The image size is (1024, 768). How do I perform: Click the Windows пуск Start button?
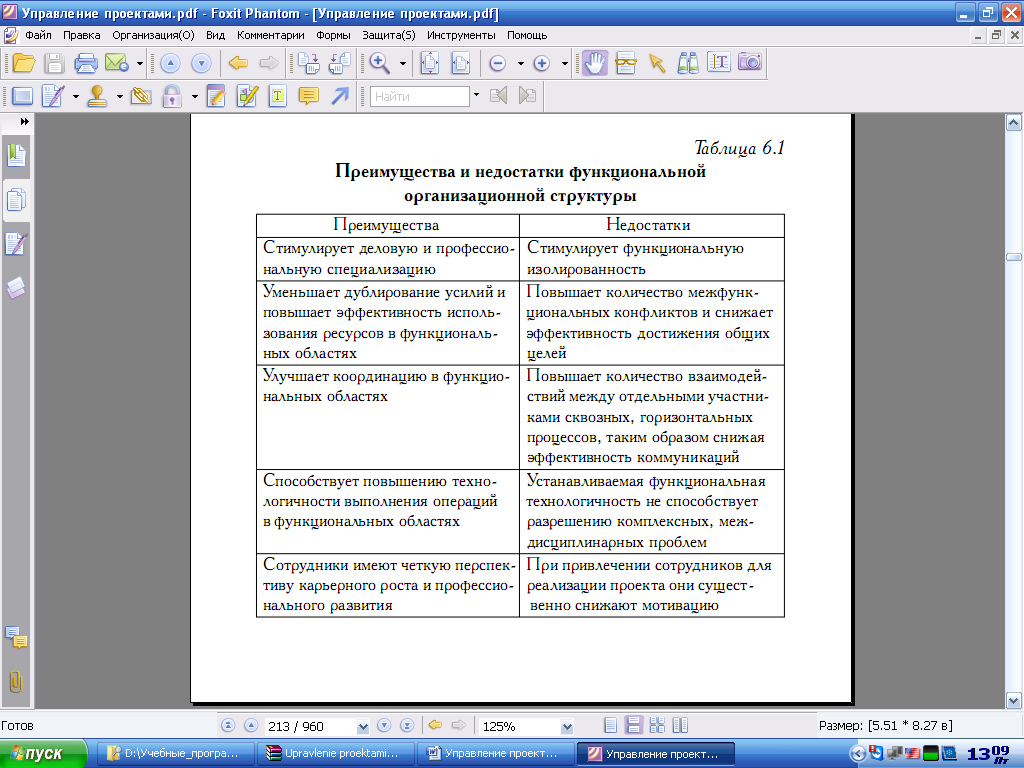coord(43,754)
